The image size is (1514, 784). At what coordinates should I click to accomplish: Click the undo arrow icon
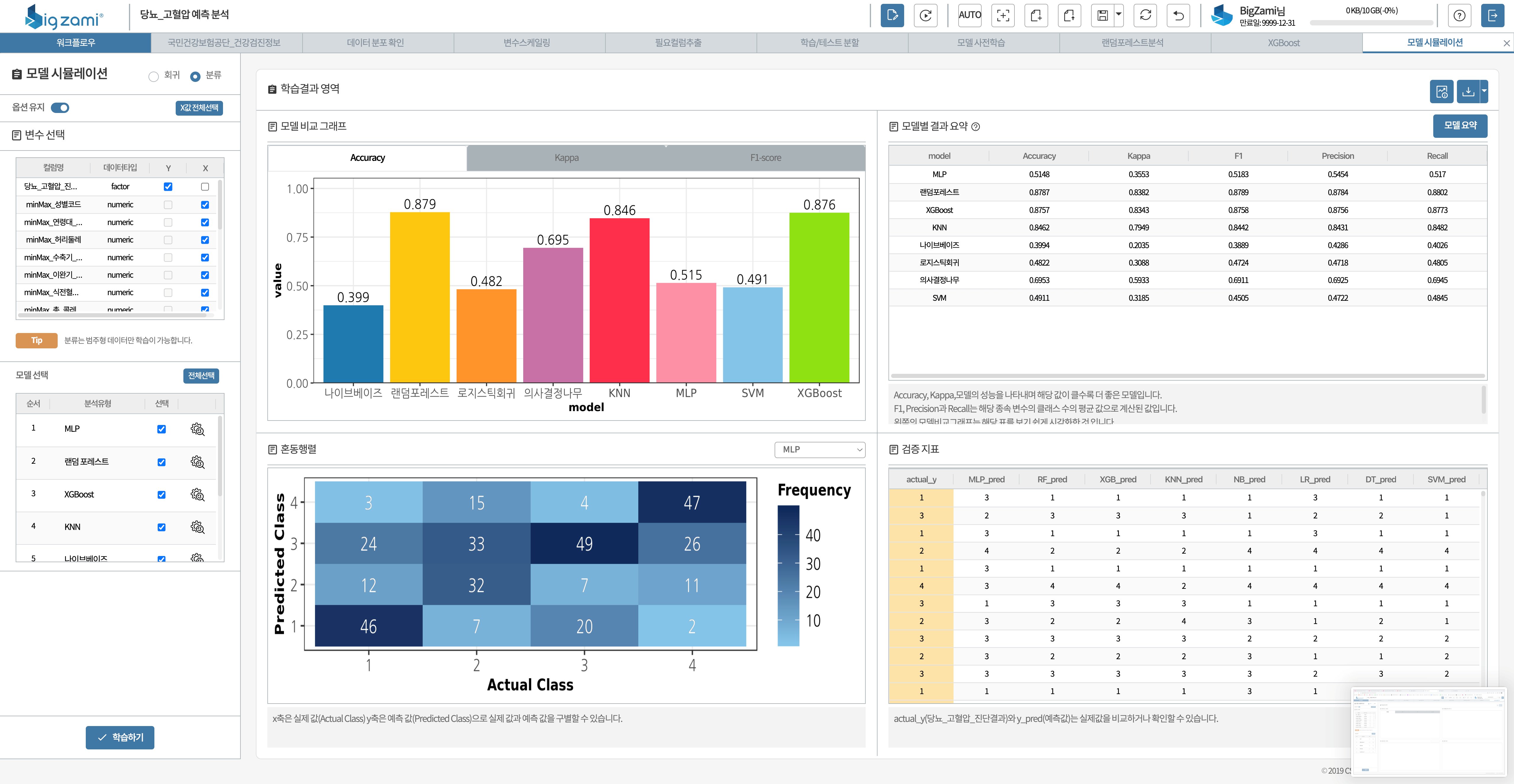click(1178, 15)
